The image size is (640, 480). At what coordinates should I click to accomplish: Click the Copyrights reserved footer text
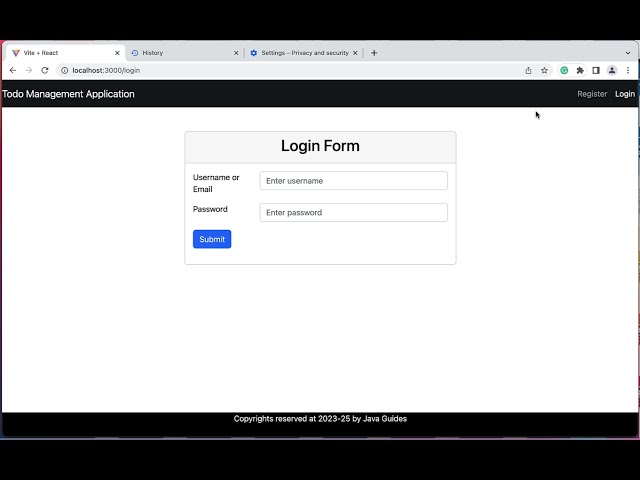[x=320, y=419]
